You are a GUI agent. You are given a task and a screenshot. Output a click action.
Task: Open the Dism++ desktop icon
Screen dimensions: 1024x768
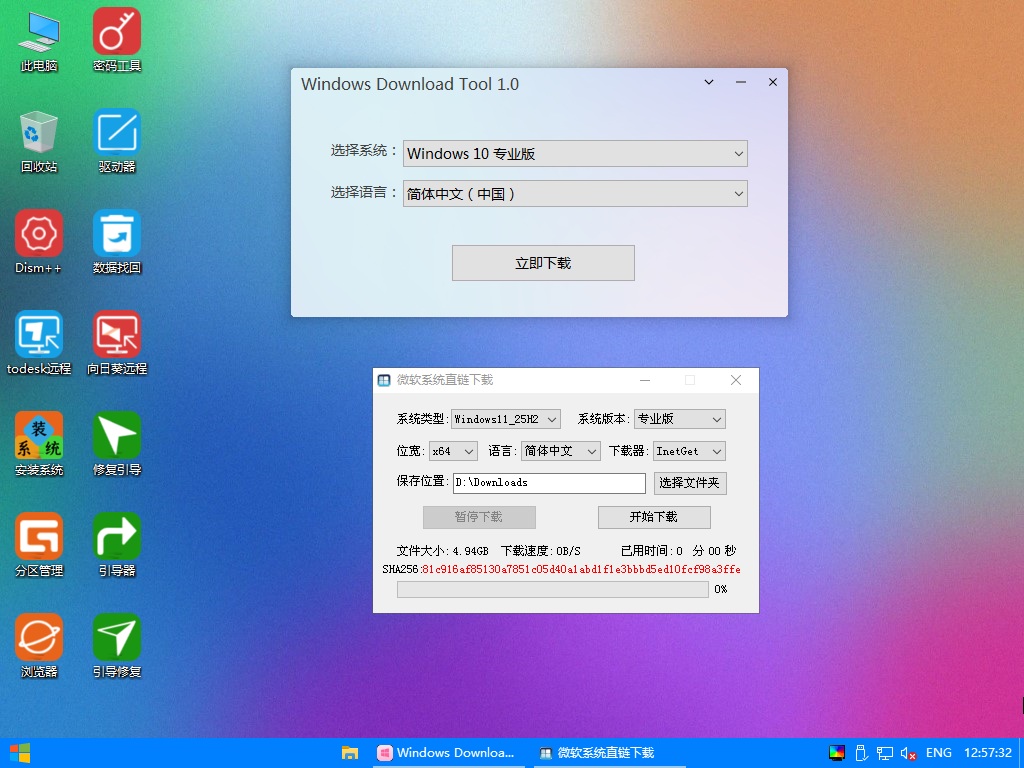tap(38, 234)
